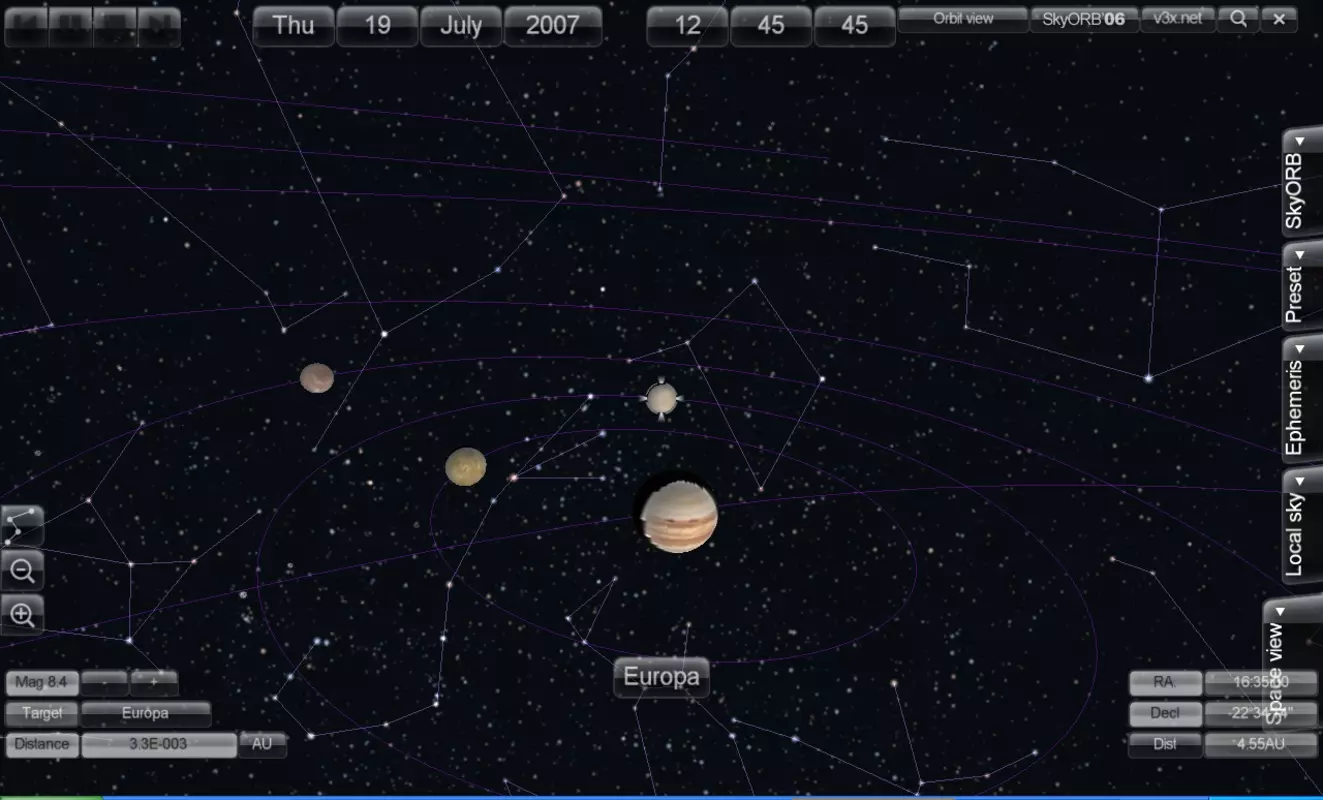Viewport: 1323px width, 800px height.
Task: Click the hour field showing 12
Action: coord(687,26)
